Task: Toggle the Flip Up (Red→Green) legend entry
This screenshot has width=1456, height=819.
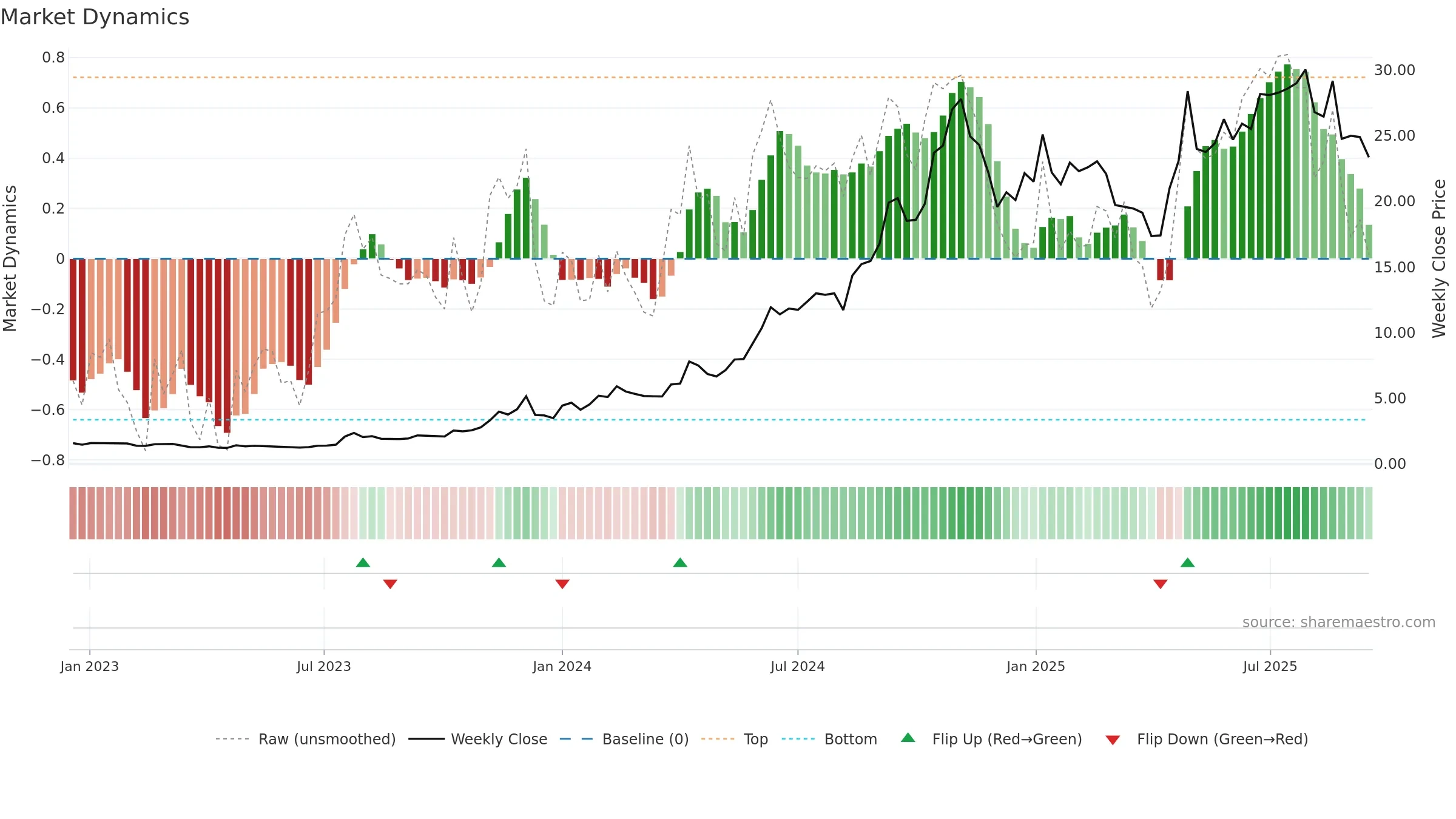Action: tap(991, 739)
